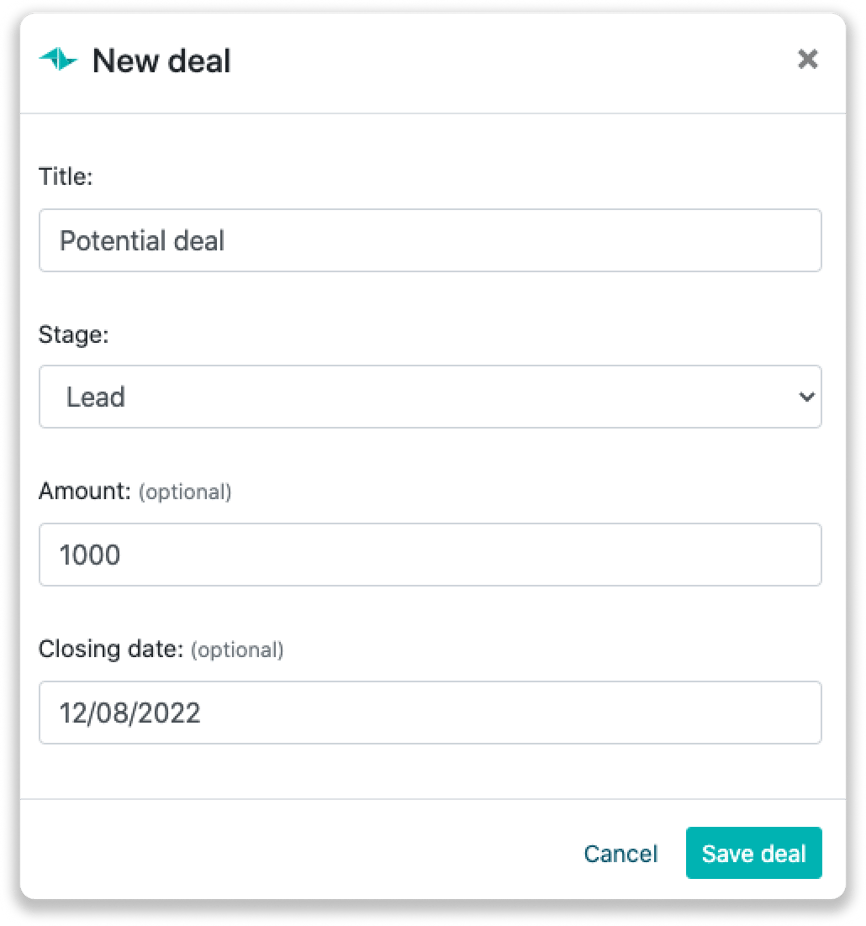The height and width of the screenshot is (926, 866).
Task: Click the optional hint next to Closing date
Action: (x=237, y=650)
